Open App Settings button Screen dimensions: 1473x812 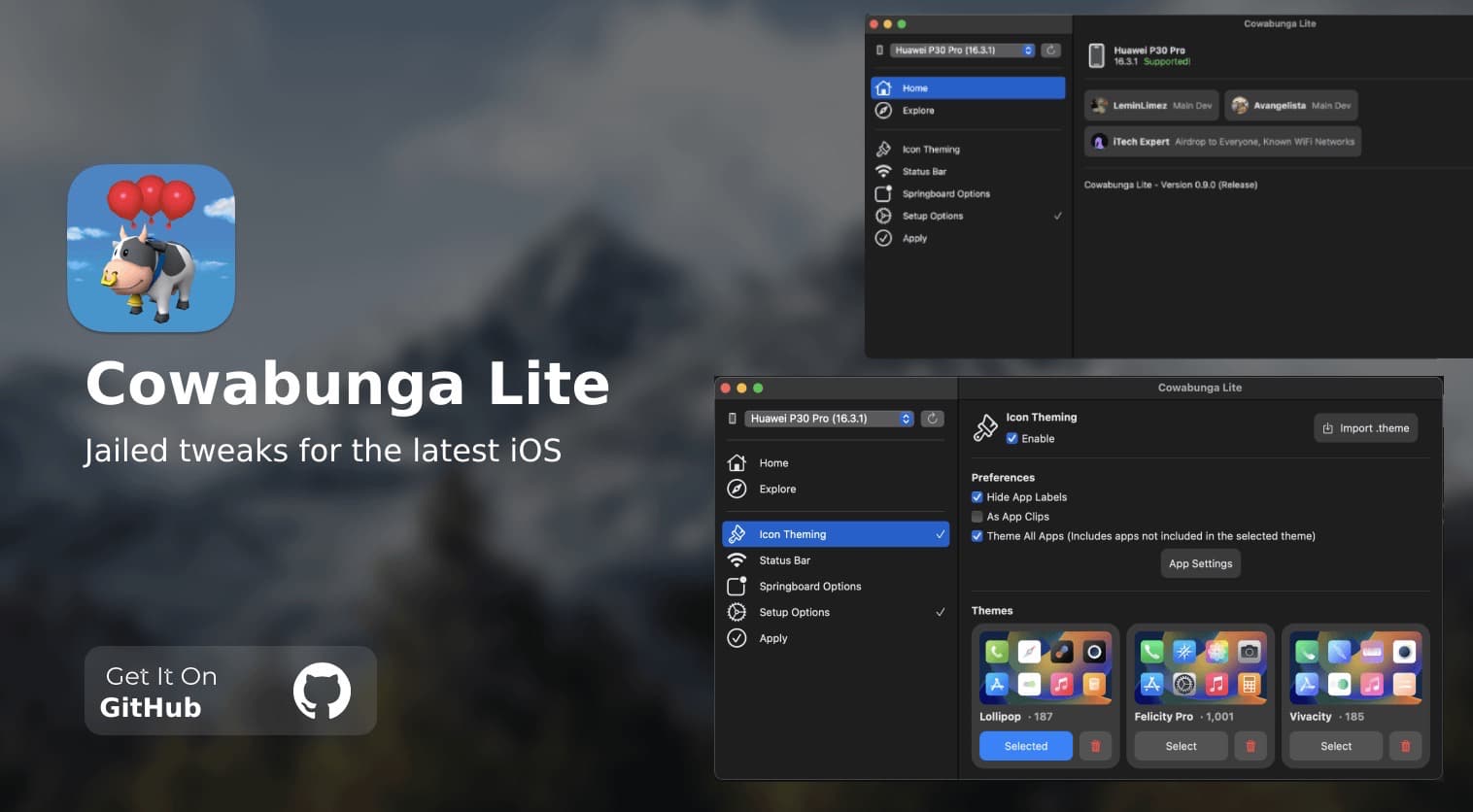[x=1201, y=563]
